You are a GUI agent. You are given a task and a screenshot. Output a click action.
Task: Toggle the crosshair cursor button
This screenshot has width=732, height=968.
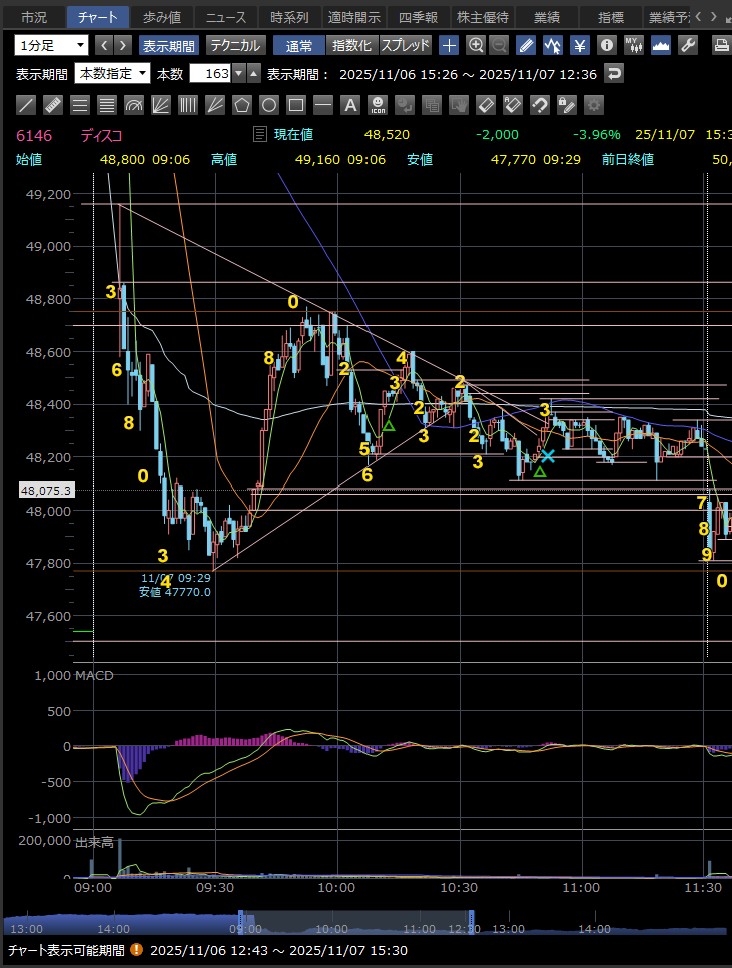(450, 45)
